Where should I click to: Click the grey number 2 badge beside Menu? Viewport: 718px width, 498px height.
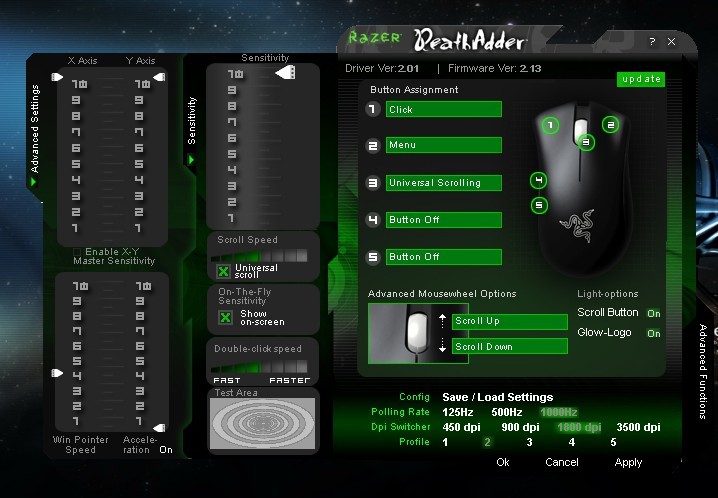click(373, 146)
